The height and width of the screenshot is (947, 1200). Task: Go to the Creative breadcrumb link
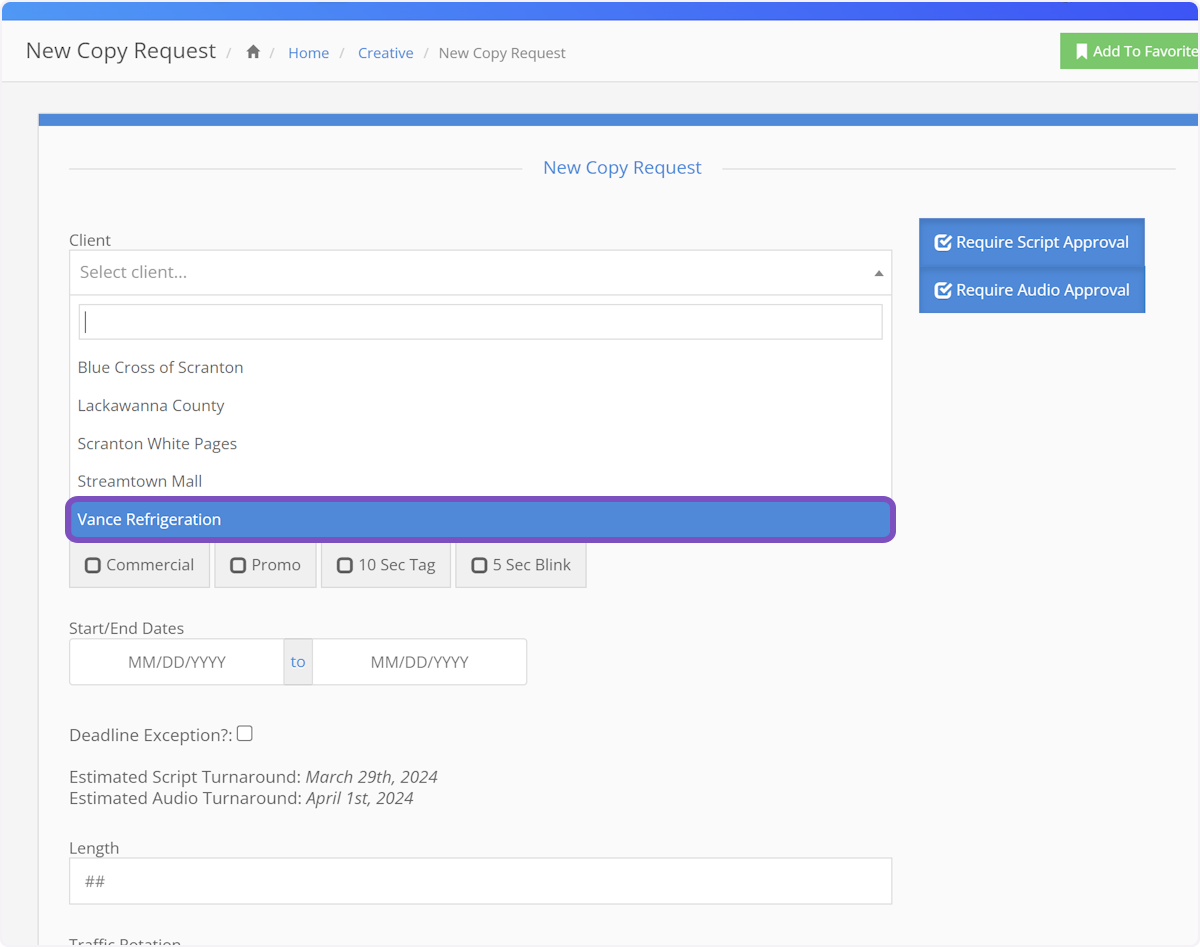[x=385, y=53]
